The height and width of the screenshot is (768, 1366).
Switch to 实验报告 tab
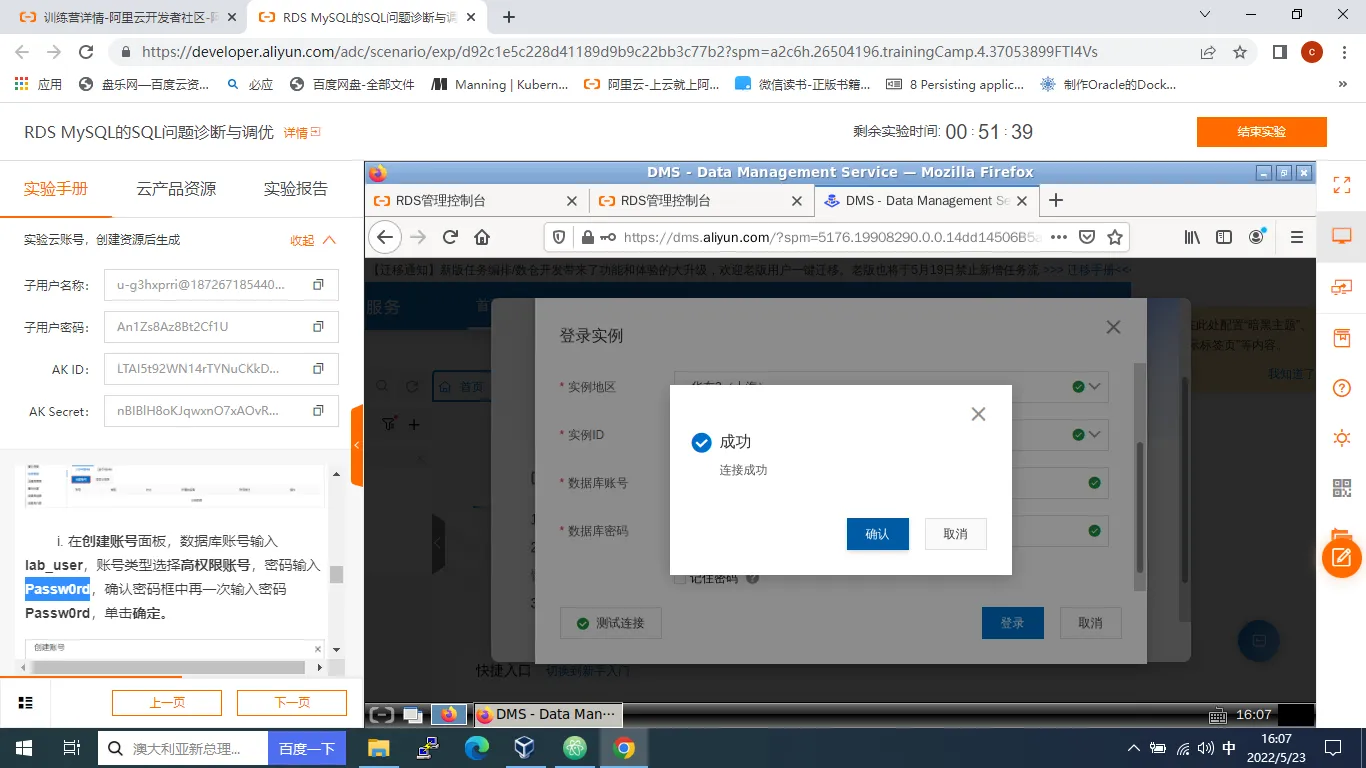tap(295, 188)
